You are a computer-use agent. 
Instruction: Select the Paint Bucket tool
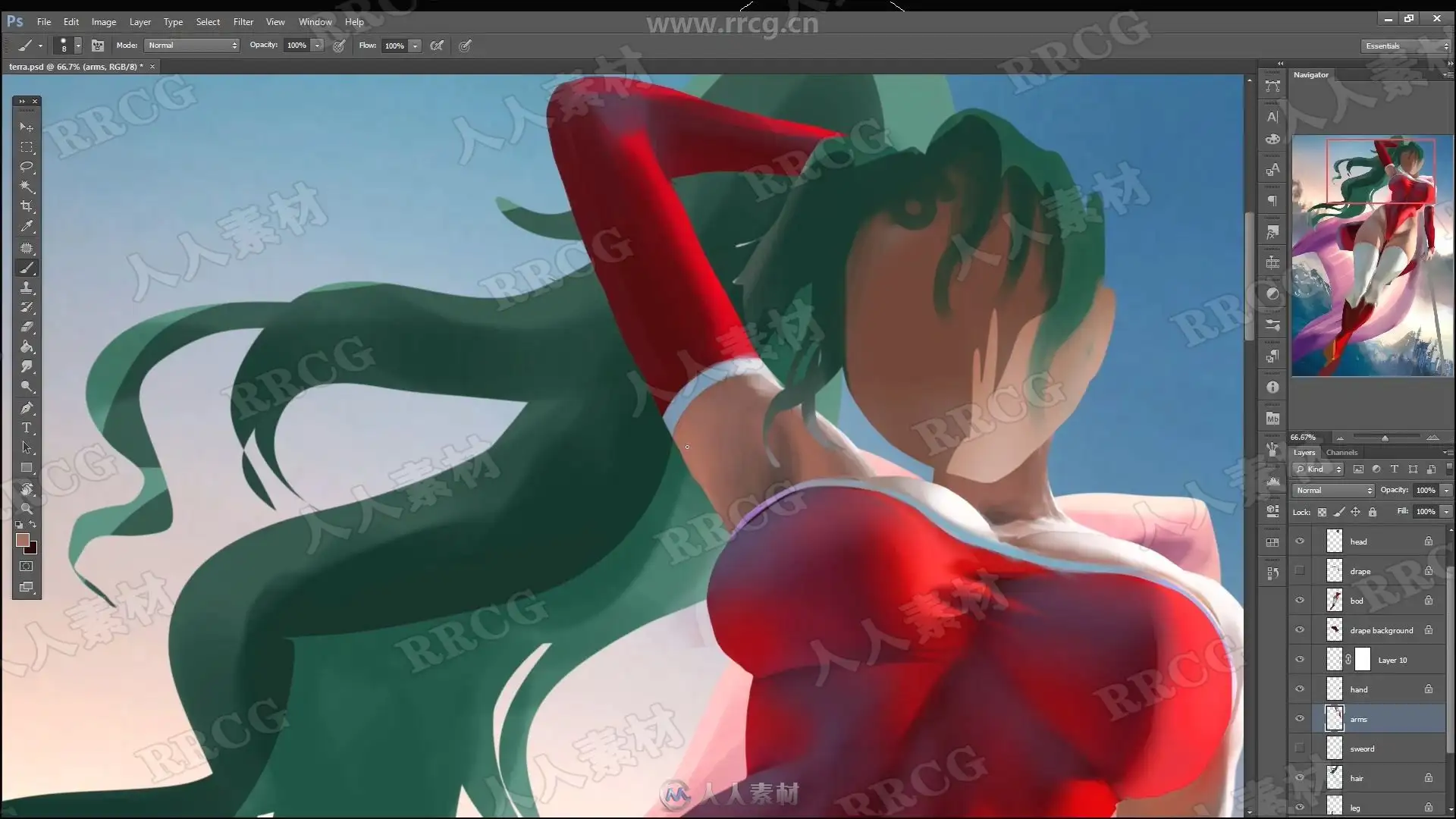(x=27, y=347)
